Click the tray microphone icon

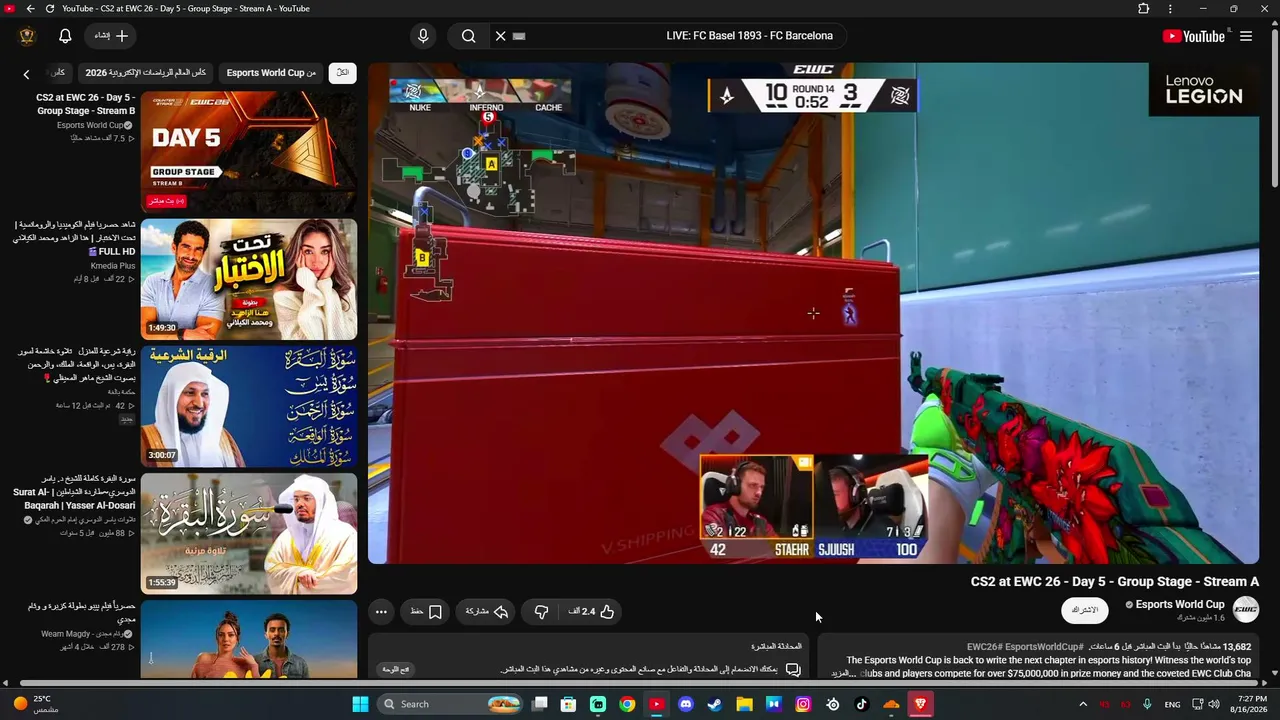(1147, 704)
